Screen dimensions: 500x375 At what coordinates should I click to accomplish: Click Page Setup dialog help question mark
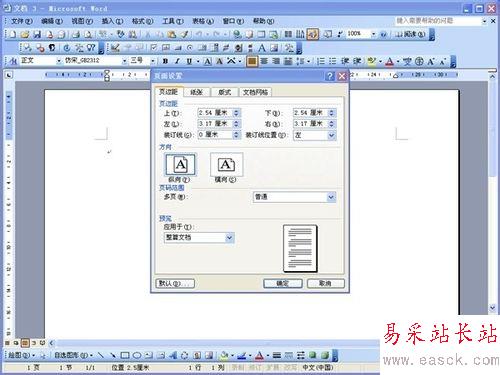click(x=330, y=76)
